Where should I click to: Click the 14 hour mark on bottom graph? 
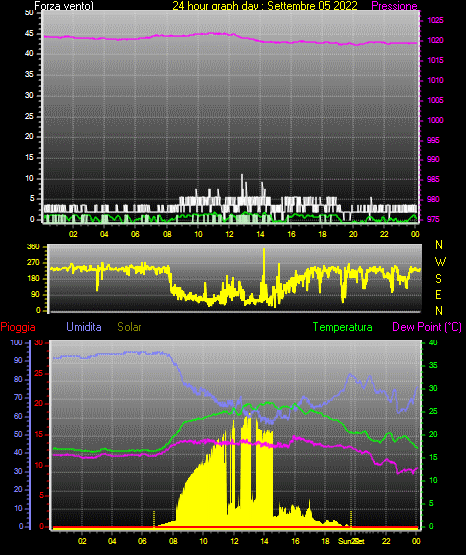(x=264, y=541)
